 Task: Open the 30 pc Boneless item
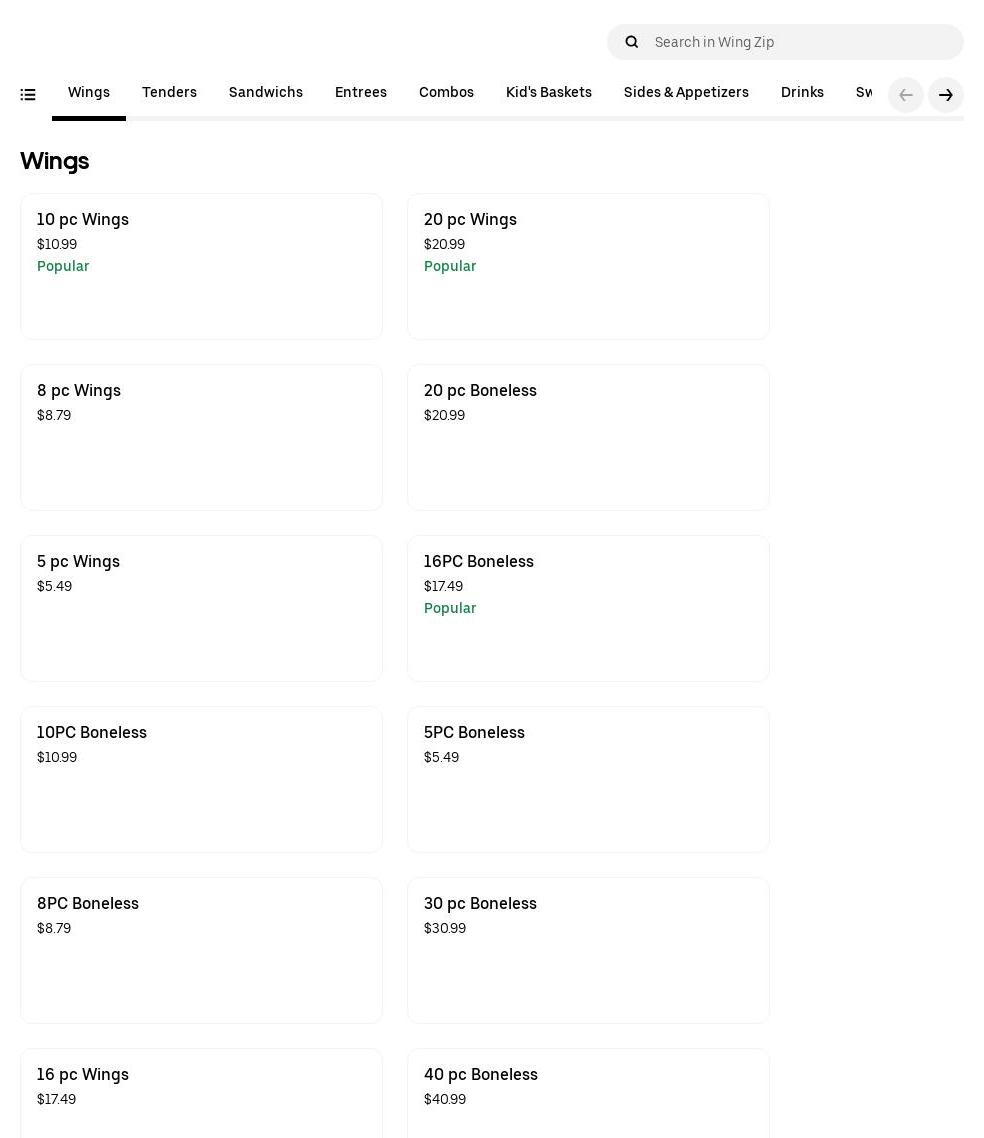(588, 950)
